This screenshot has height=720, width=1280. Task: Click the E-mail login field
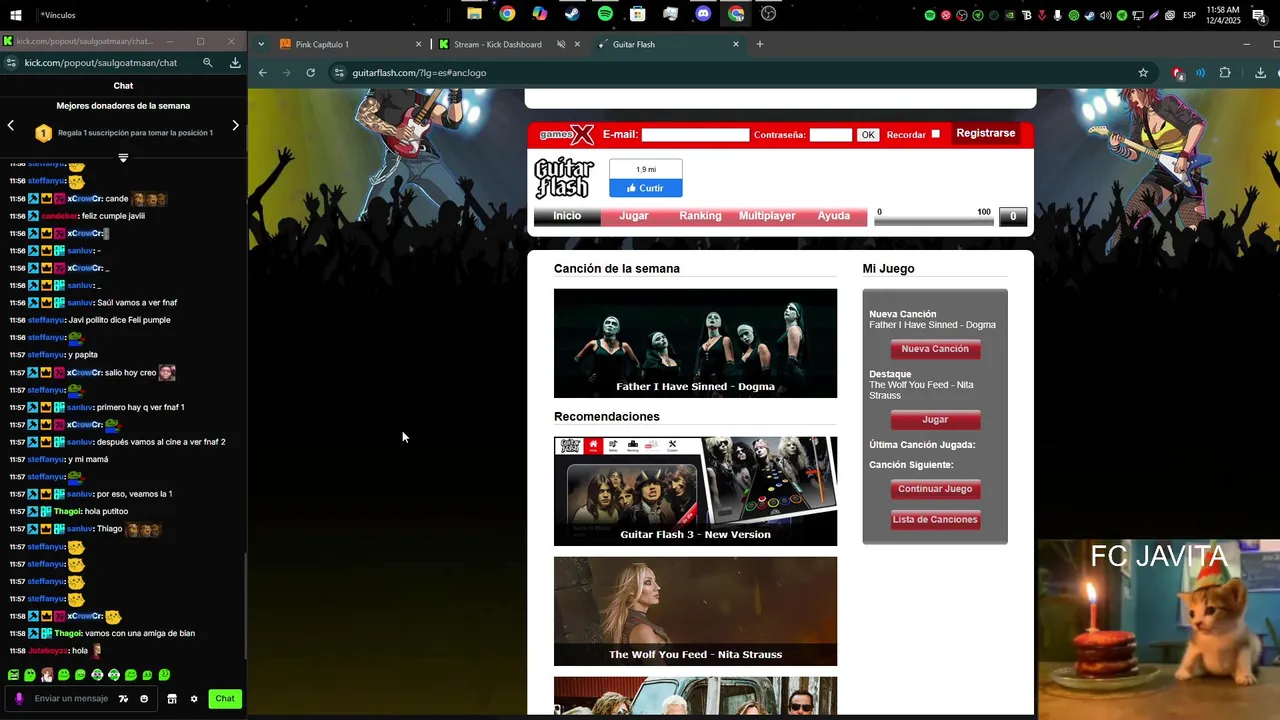695,135
